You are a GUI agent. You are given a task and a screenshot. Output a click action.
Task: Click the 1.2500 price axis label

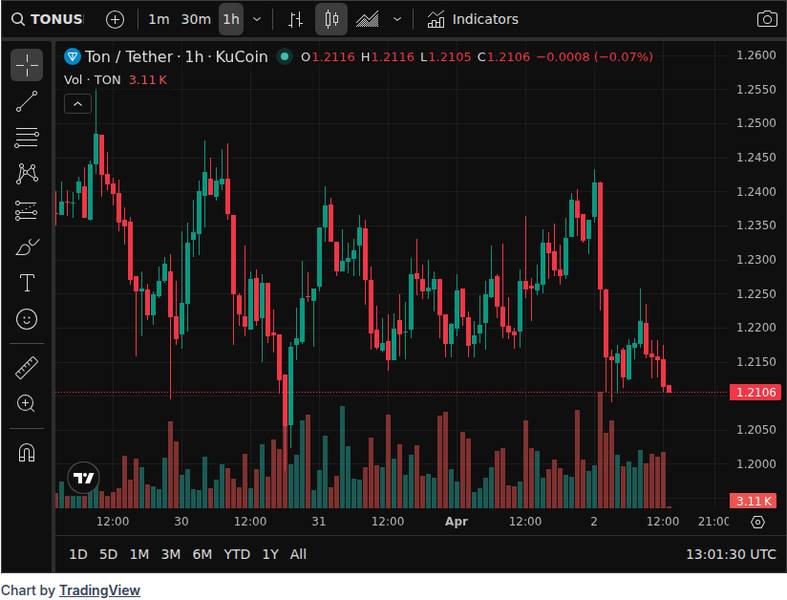tap(756, 123)
